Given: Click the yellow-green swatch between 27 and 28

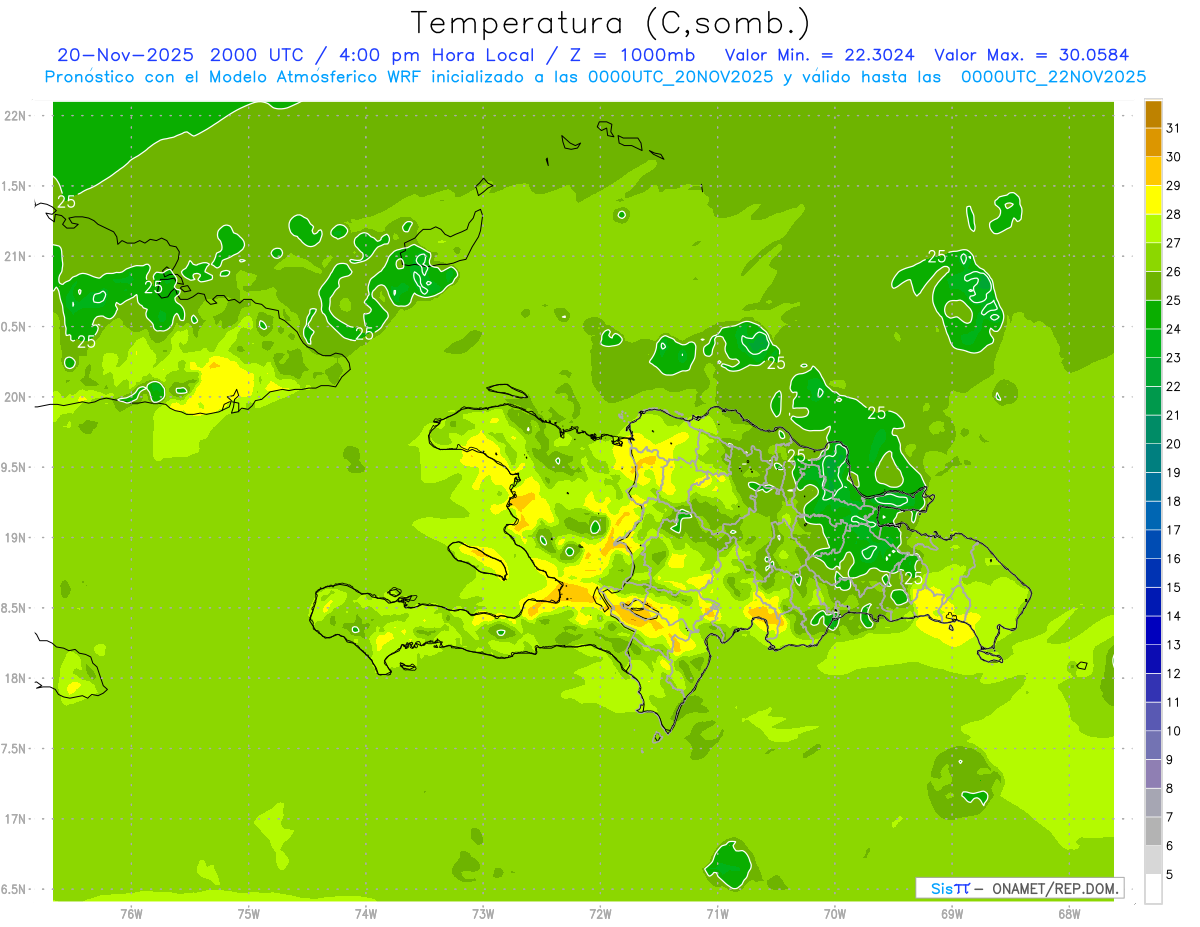Looking at the screenshot, I should 1153,229.
